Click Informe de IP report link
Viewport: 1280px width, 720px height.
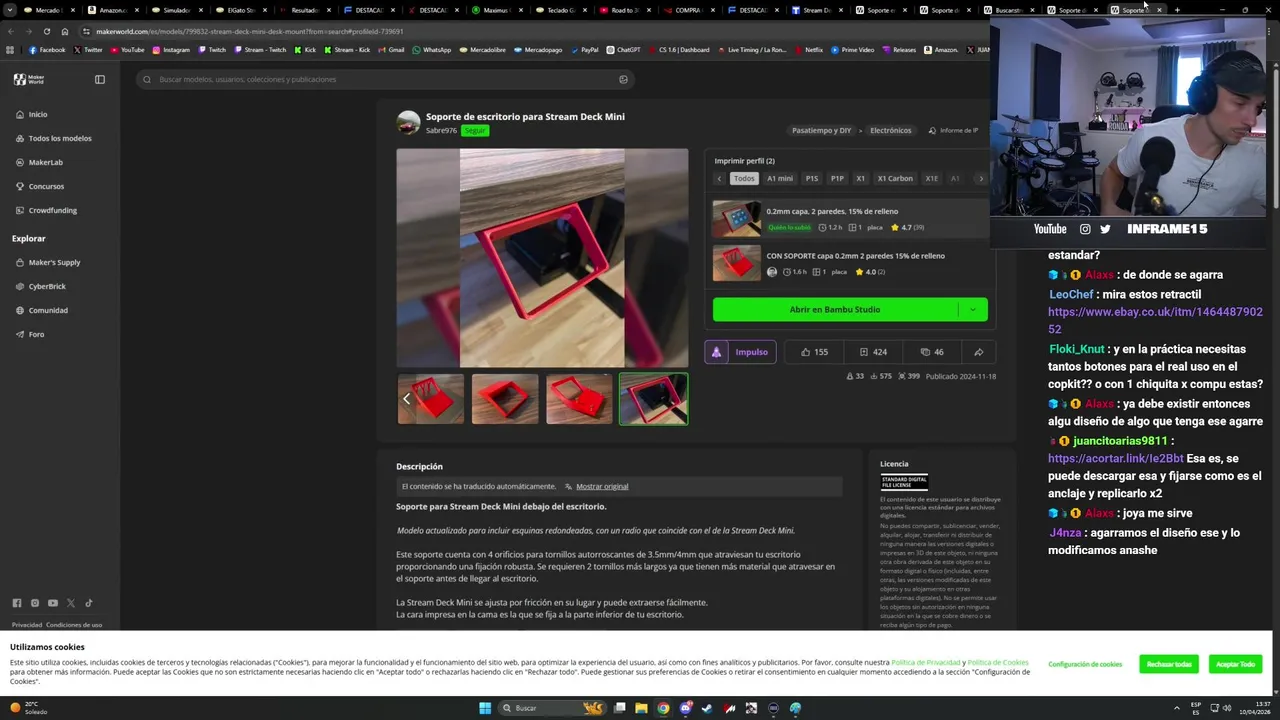pyautogui.click(x=953, y=130)
